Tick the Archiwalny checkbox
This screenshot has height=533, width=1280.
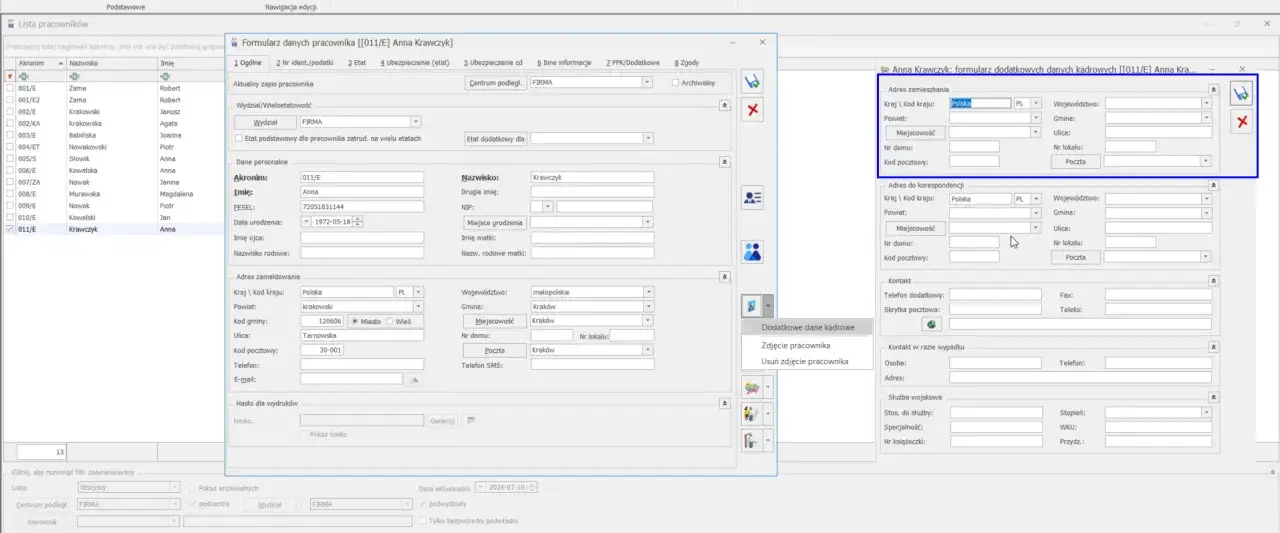tap(676, 83)
